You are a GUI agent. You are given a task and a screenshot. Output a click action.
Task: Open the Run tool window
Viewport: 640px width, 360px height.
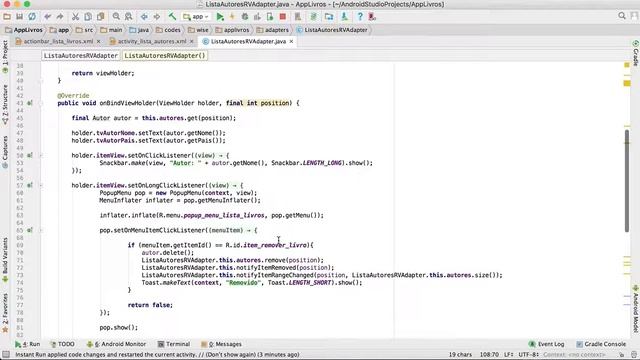[28, 344]
